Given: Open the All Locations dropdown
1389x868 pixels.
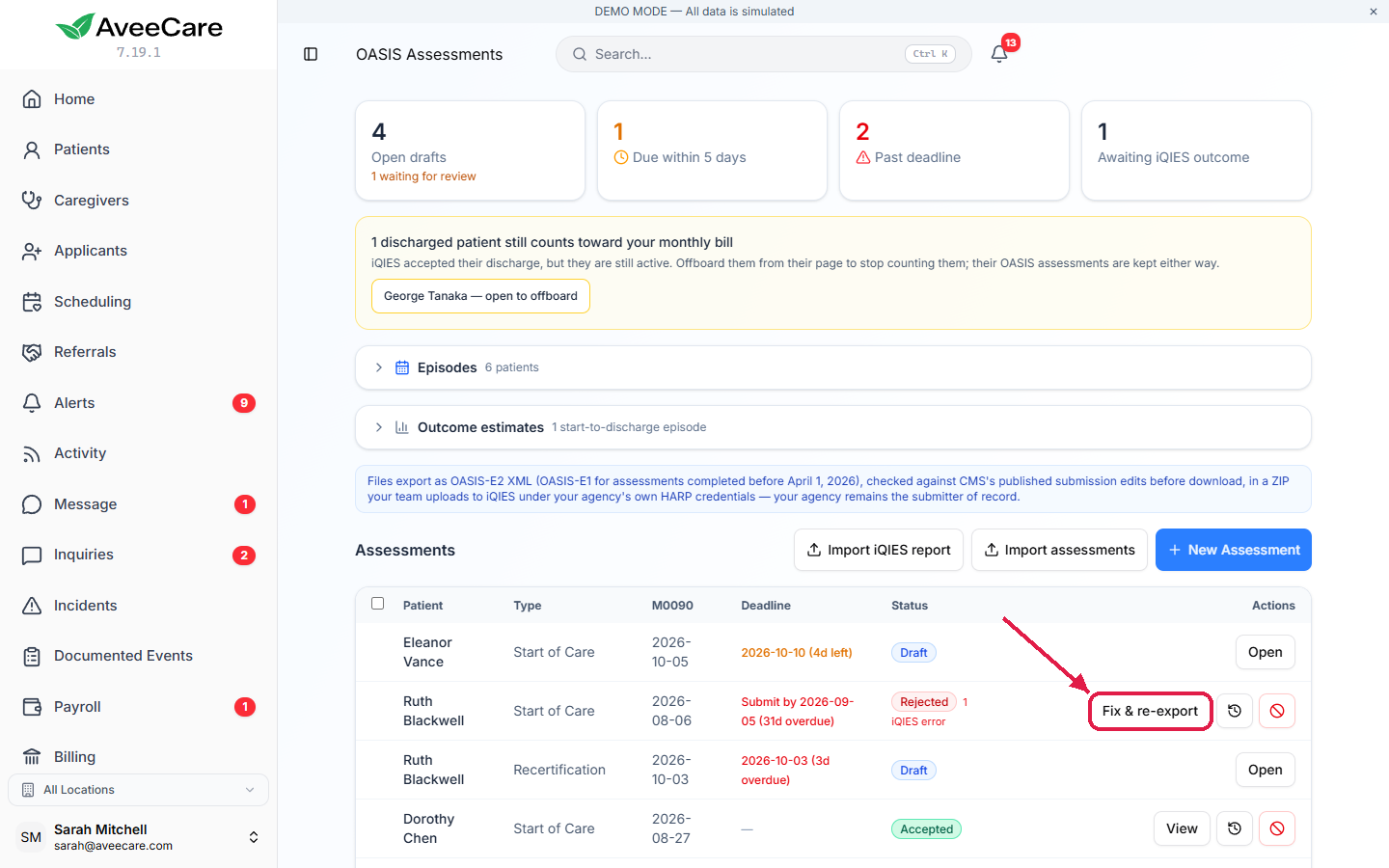Looking at the screenshot, I should point(138,790).
